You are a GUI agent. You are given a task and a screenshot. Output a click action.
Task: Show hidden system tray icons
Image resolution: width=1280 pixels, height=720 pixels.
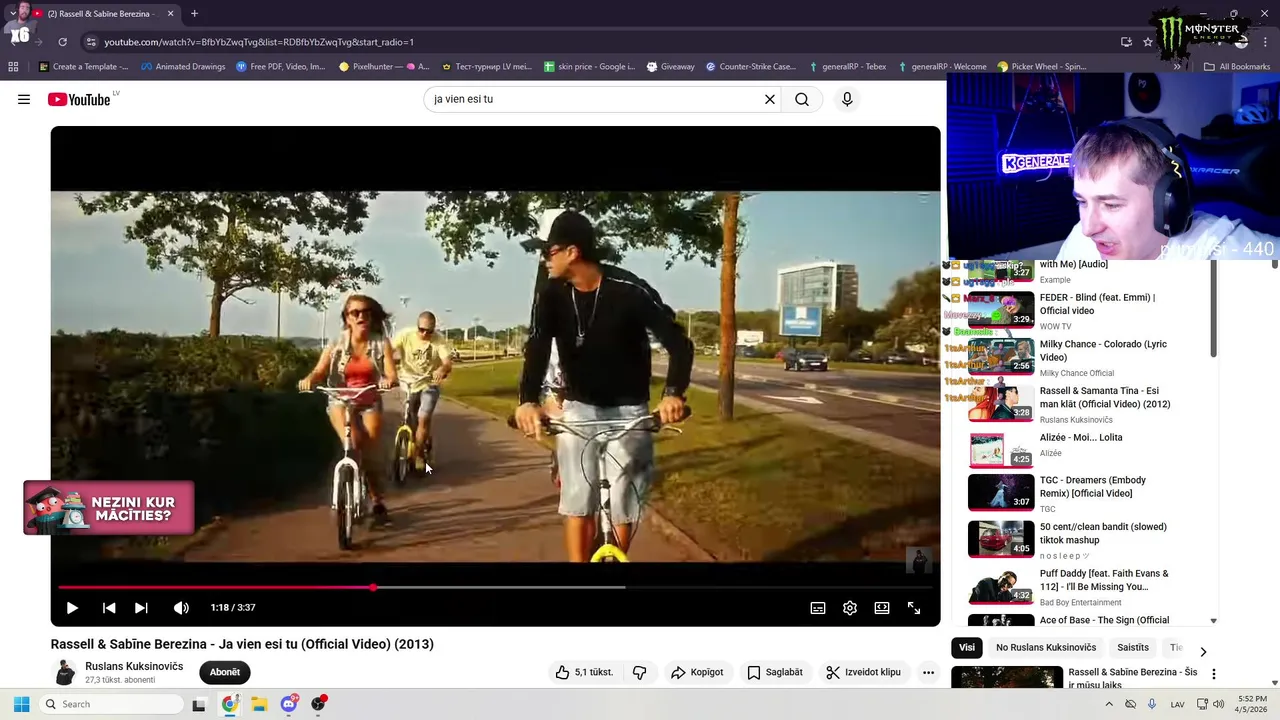(1109, 704)
